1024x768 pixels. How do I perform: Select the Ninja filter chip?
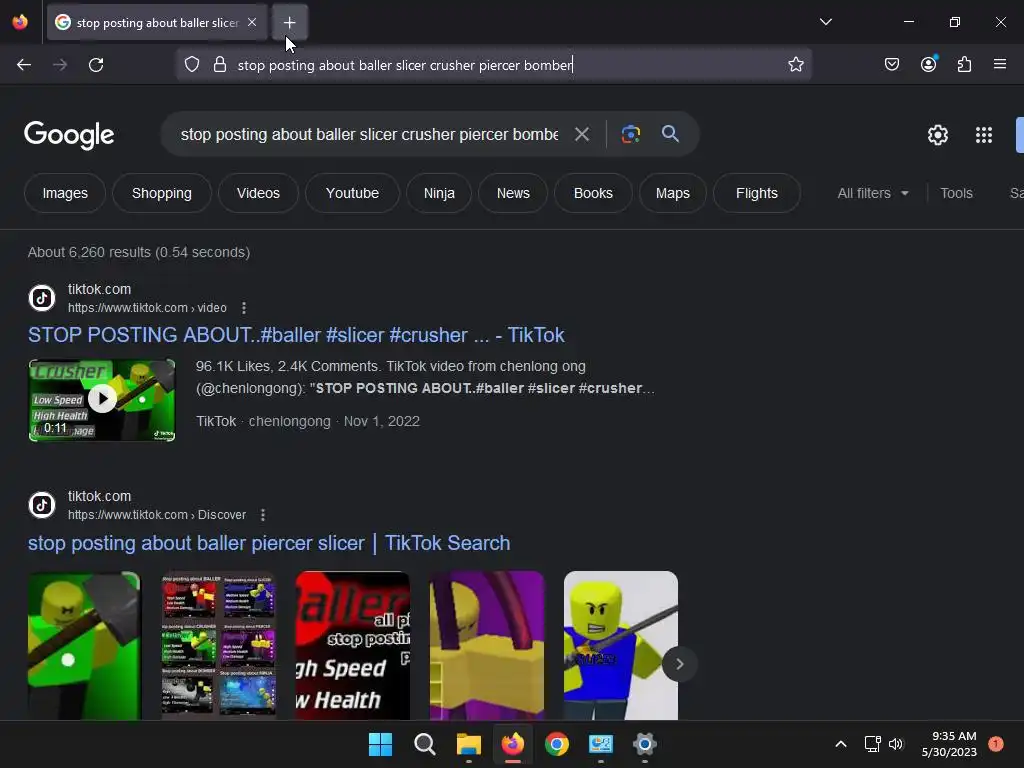[439, 193]
